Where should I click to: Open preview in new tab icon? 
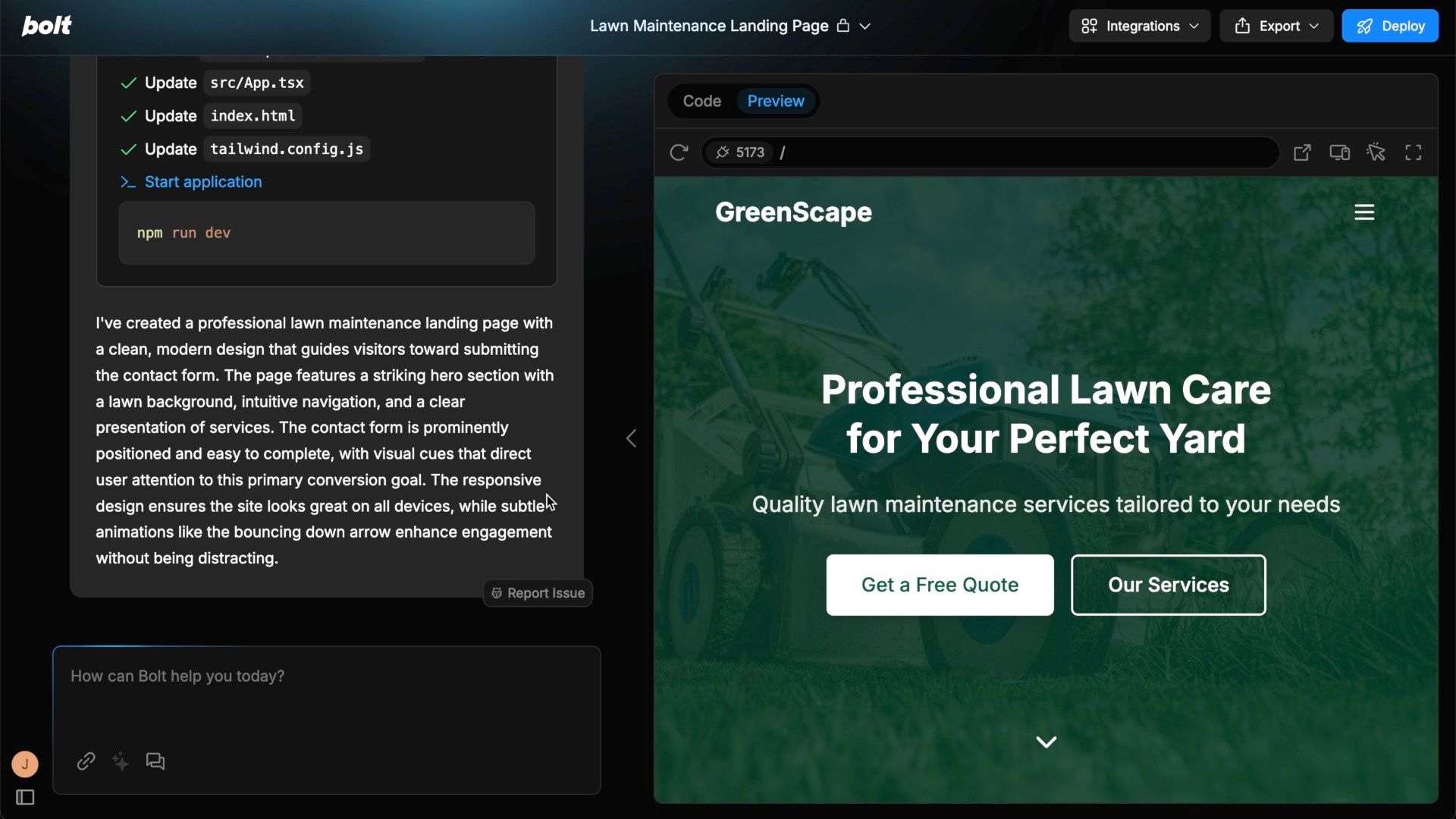(x=1302, y=152)
